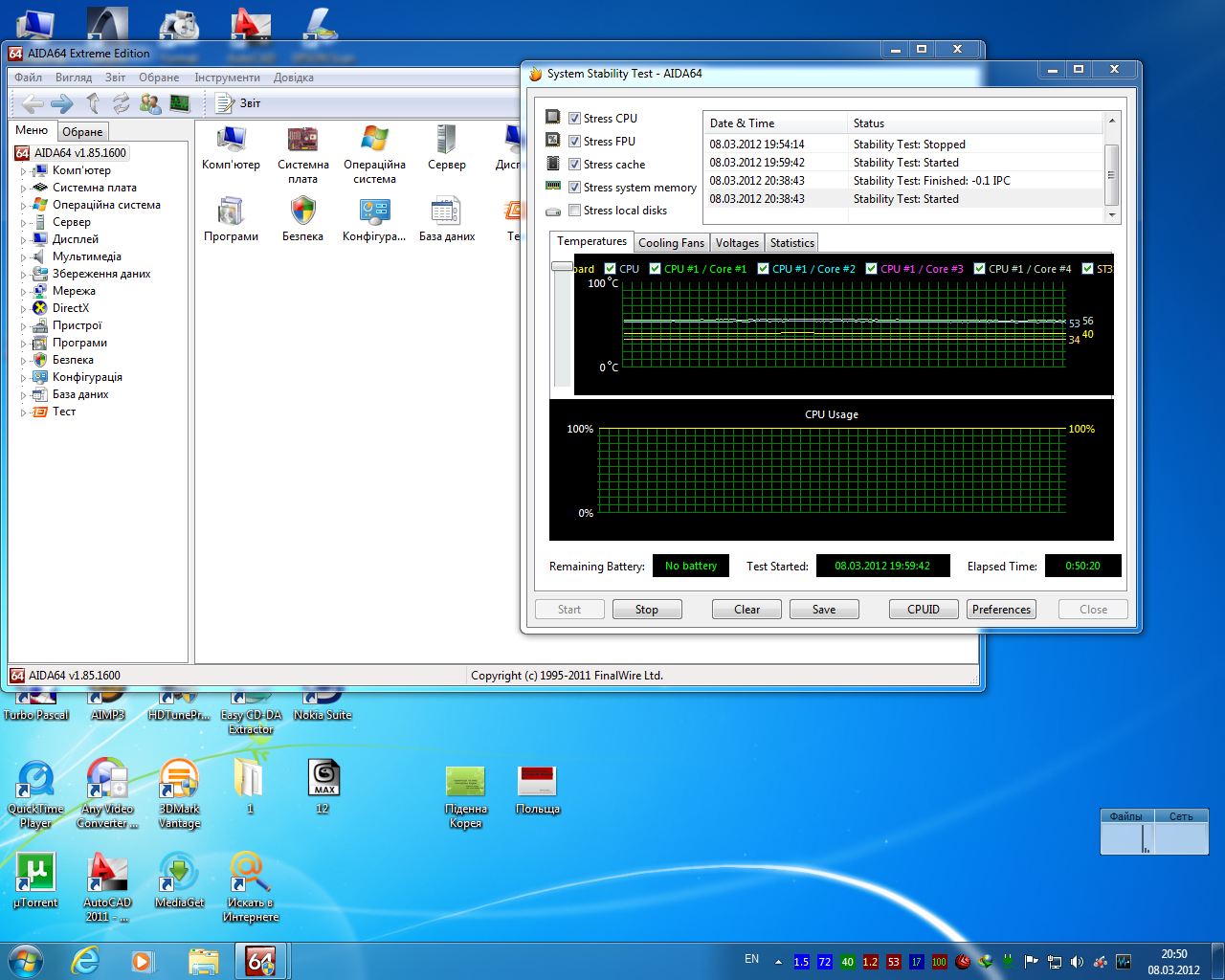1225x980 pixels.
Task: Open the Операційна система icon in main pane
Action: coord(374,156)
